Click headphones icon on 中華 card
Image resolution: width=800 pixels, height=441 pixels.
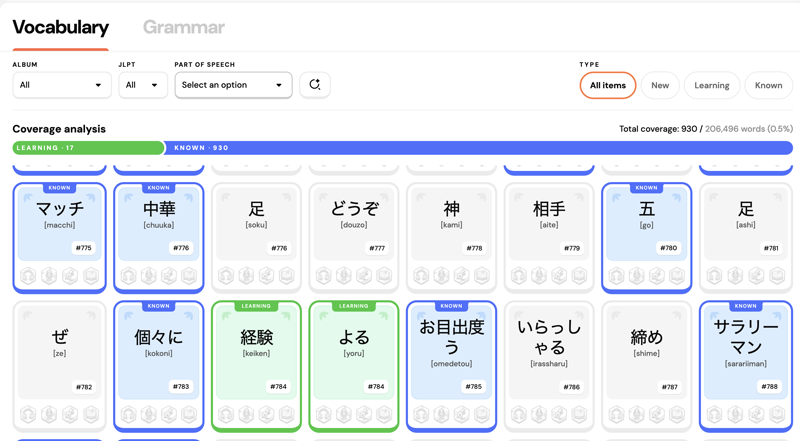pos(128,276)
